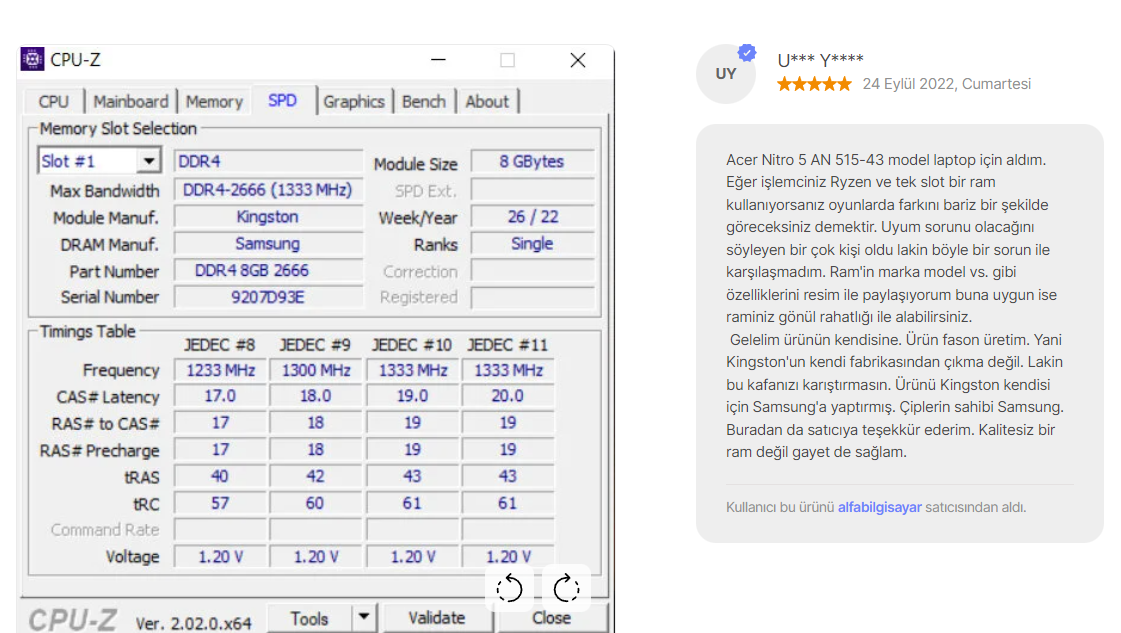Open the Bench tab
The width and height of the screenshot is (1121, 633).
click(424, 102)
